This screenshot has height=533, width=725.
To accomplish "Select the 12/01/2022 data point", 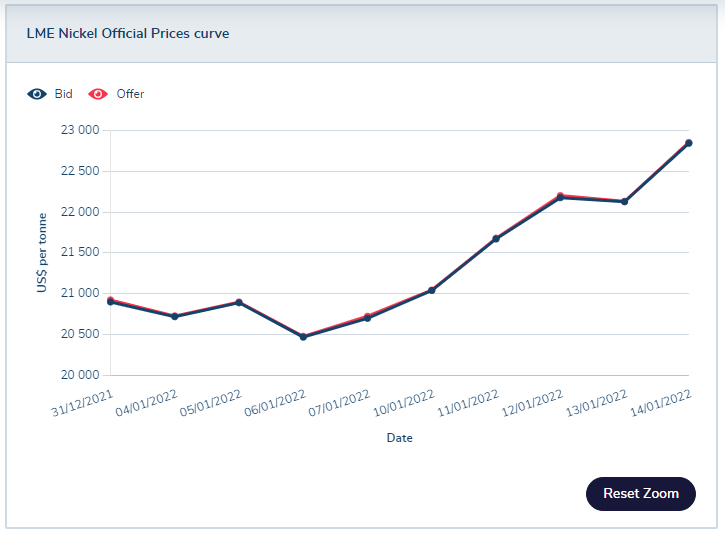I will (x=560, y=197).
